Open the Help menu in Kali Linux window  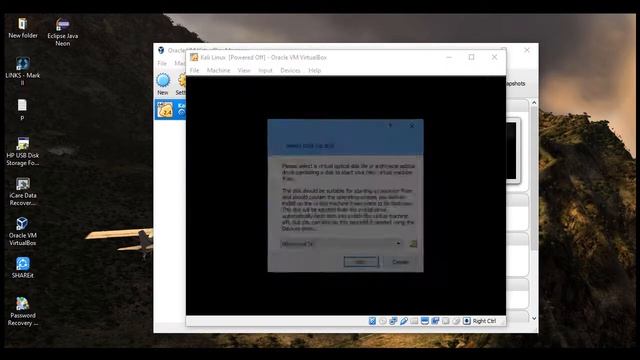click(x=314, y=70)
